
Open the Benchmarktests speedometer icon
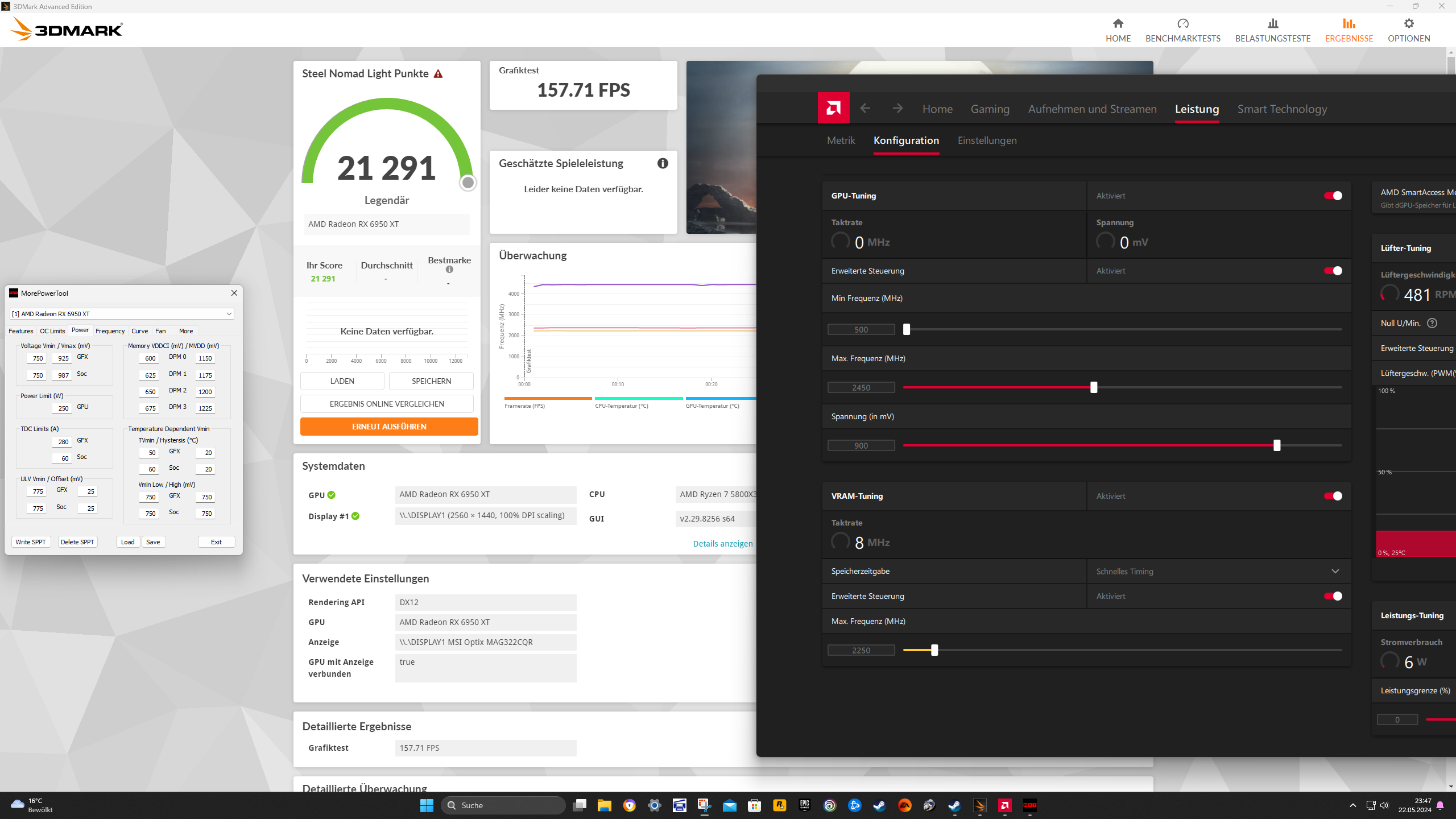click(x=1182, y=24)
